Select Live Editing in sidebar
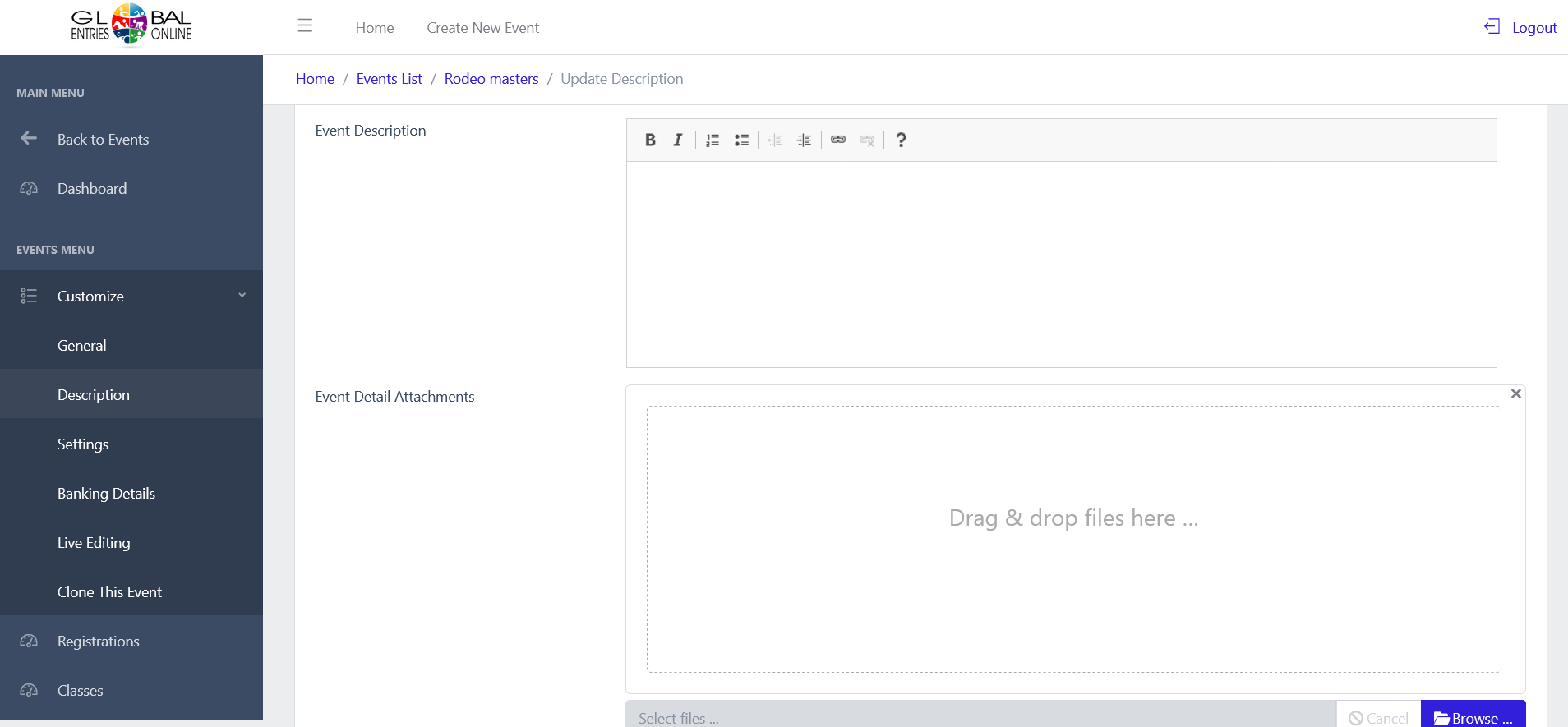 94,543
